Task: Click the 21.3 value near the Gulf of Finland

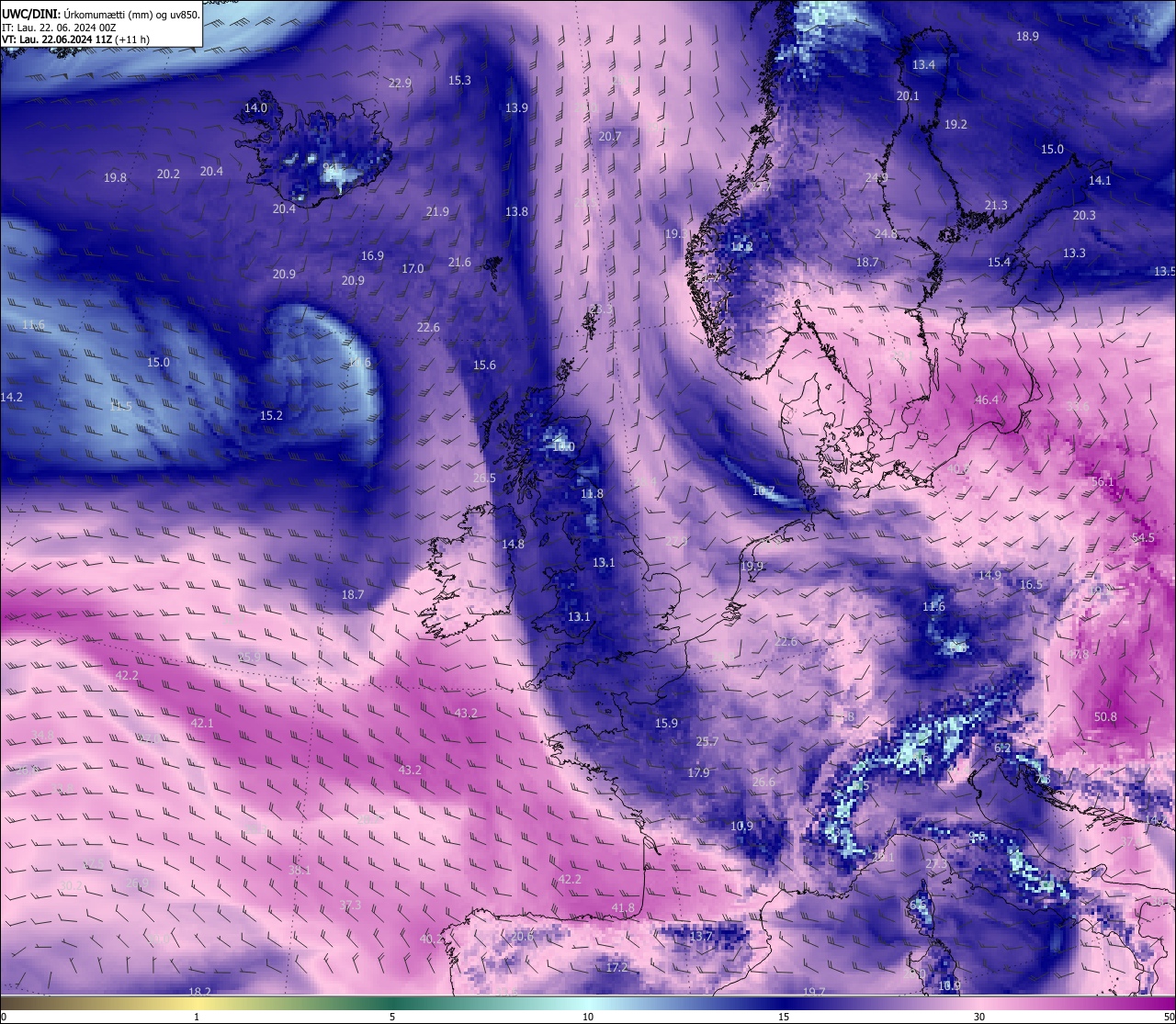Action: [996, 206]
